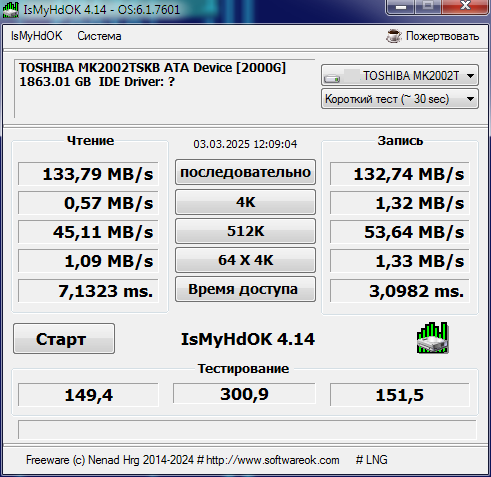This screenshot has height=477, width=491.
Task: Click the Пожертвовать donate link
Action: pos(442,36)
